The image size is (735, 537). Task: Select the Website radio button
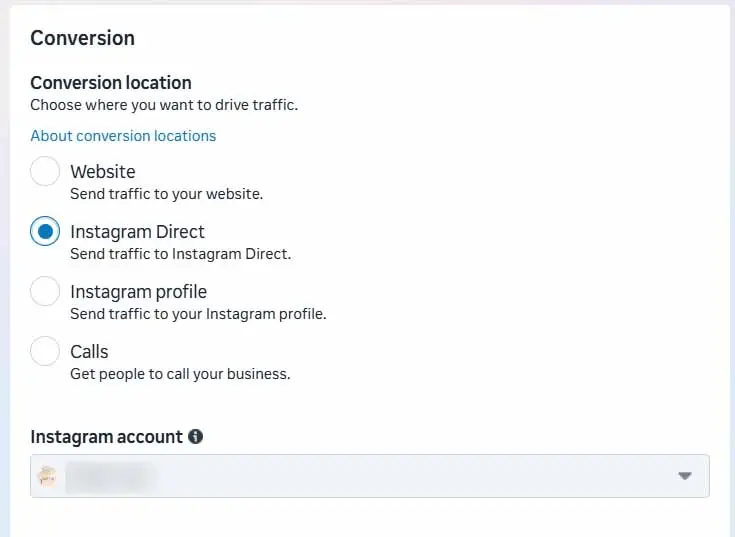pyautogui.click(x=45, y=171)
